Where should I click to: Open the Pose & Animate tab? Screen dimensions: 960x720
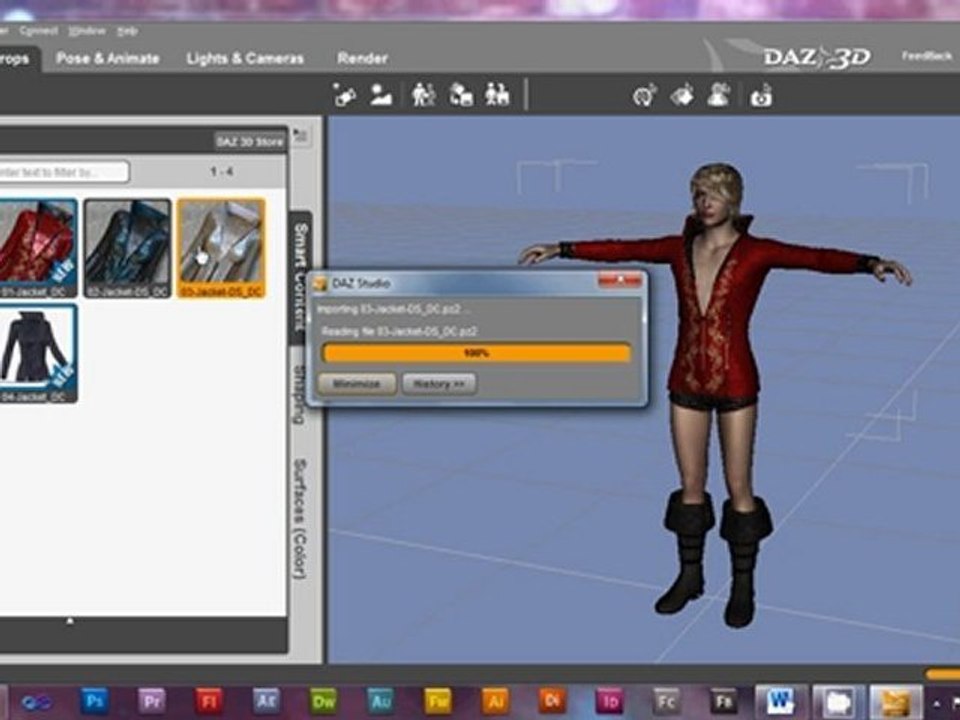(108, 58)
